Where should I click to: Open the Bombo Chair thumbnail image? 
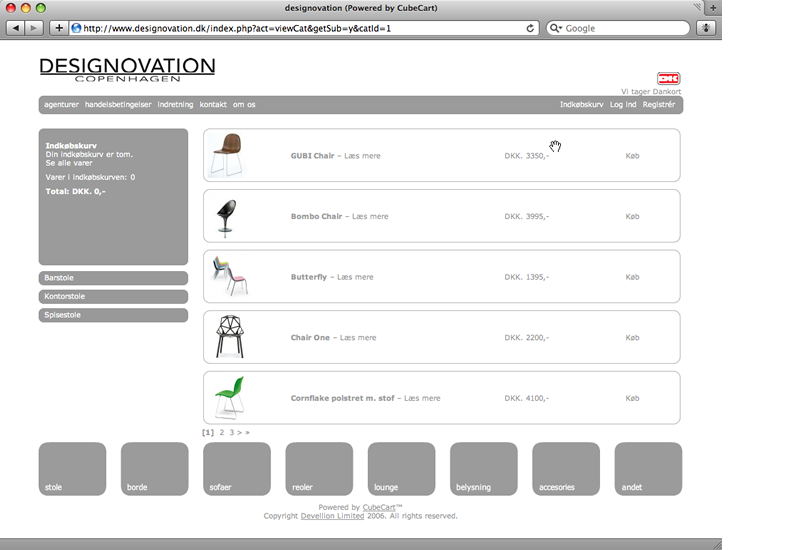tap(227, 217)
